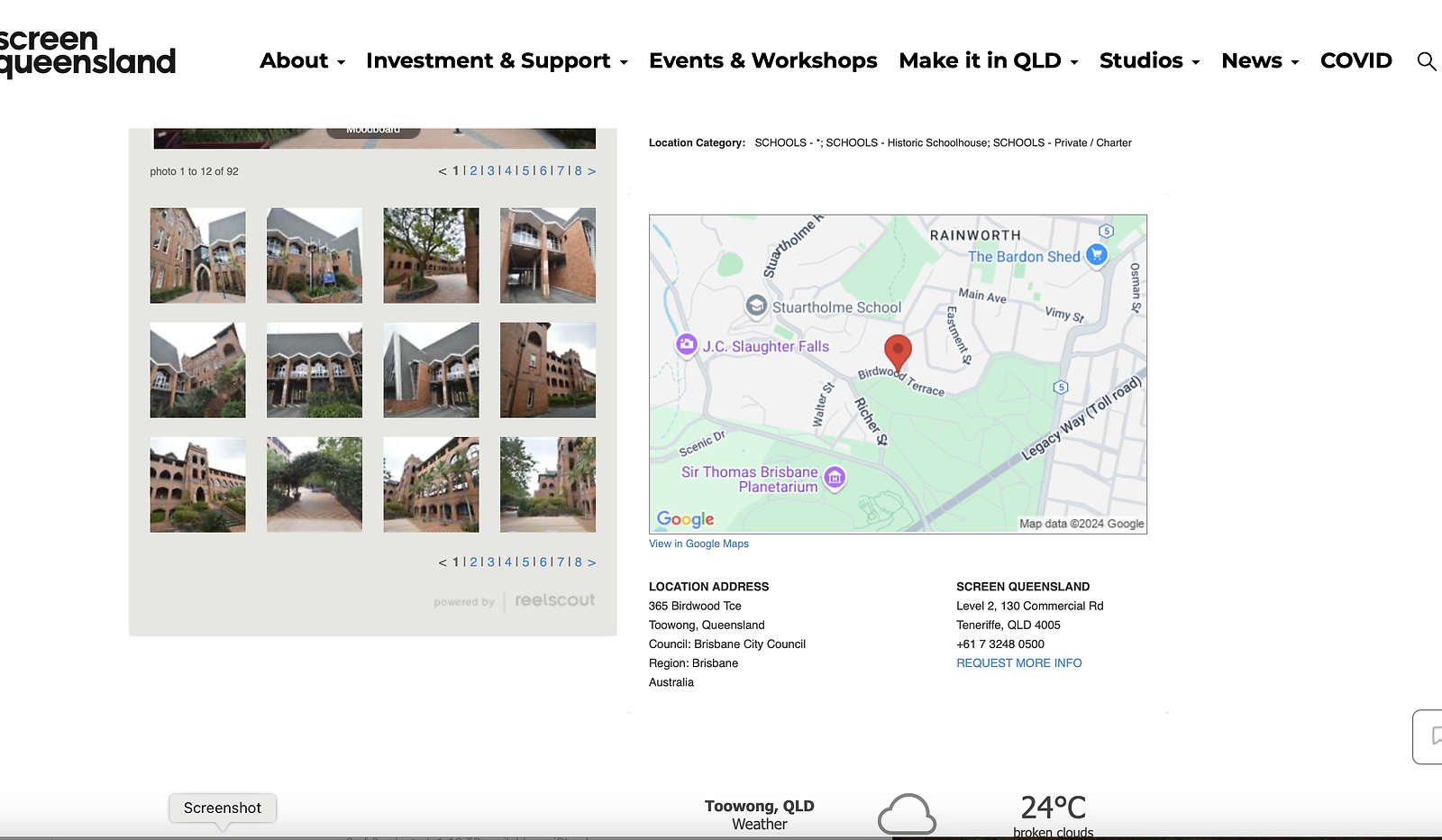Open the Studios dropdown
The image size is (1442, 840).
[x=1150, y=60]
